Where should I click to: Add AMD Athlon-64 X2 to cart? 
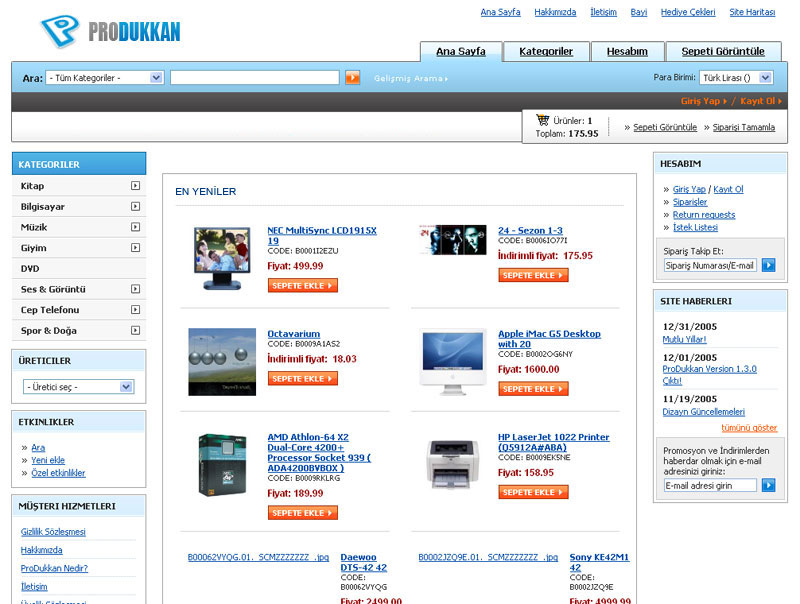(x=303, y=513)
